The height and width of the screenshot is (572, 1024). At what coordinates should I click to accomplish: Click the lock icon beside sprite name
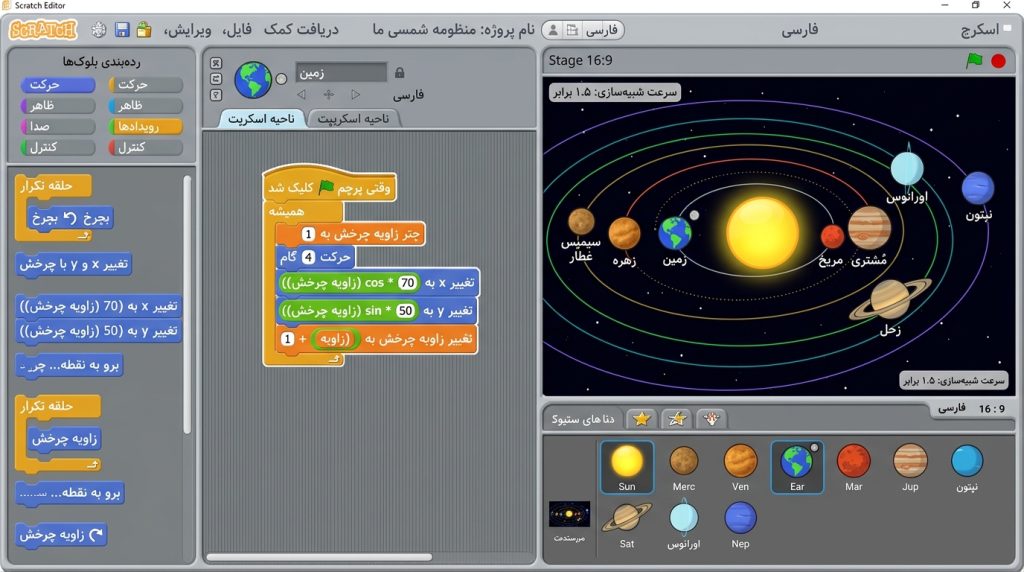coord(400,72)
